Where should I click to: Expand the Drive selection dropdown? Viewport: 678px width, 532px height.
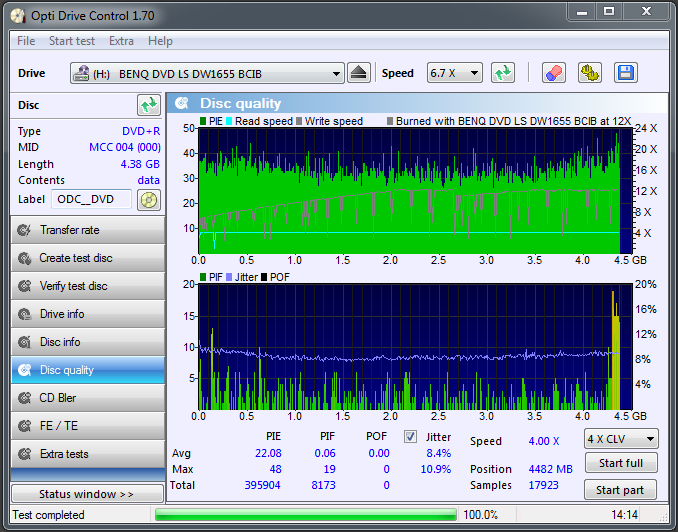pos(336,74)
